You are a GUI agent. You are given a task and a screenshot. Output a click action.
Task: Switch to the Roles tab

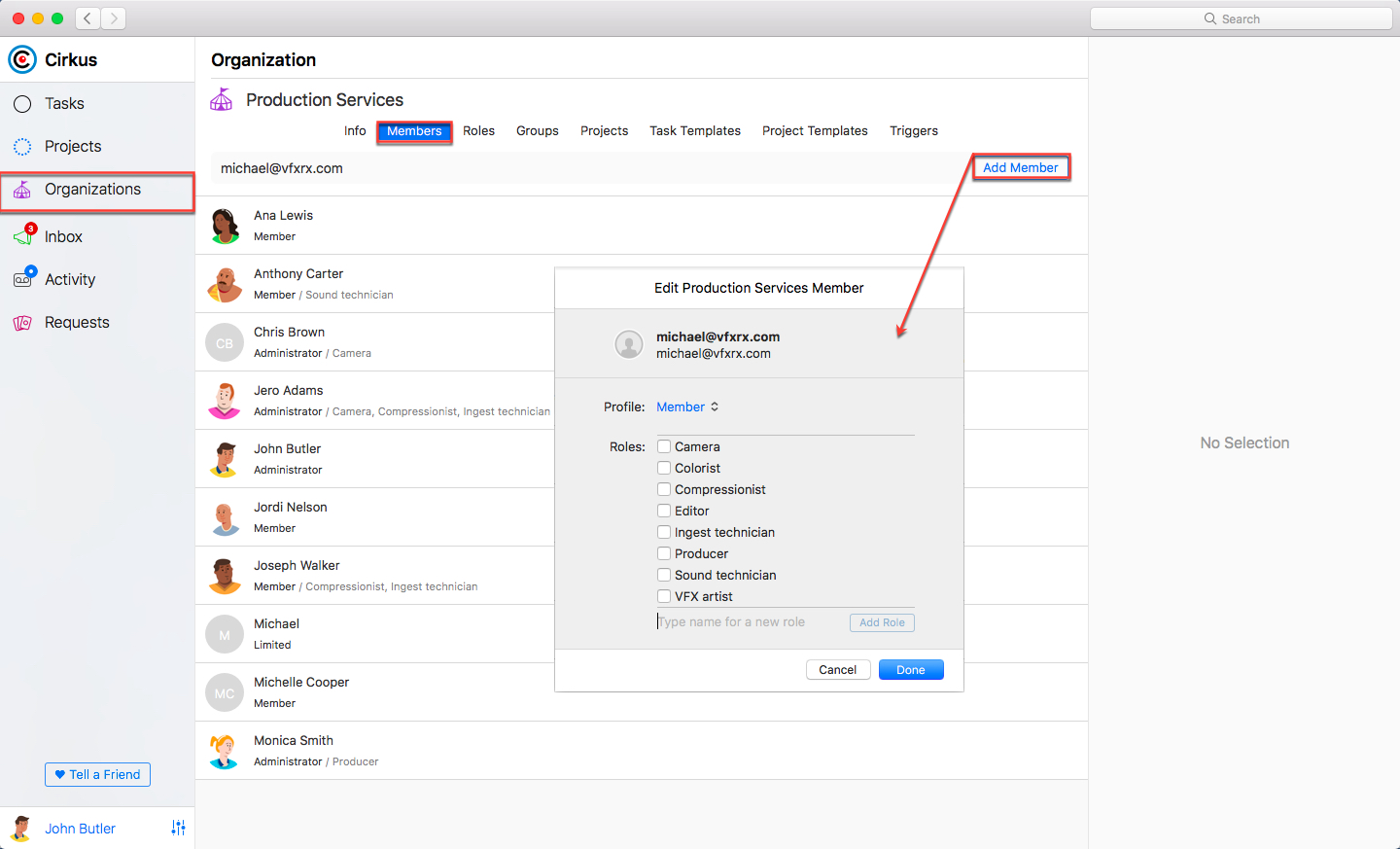[478, 130]
